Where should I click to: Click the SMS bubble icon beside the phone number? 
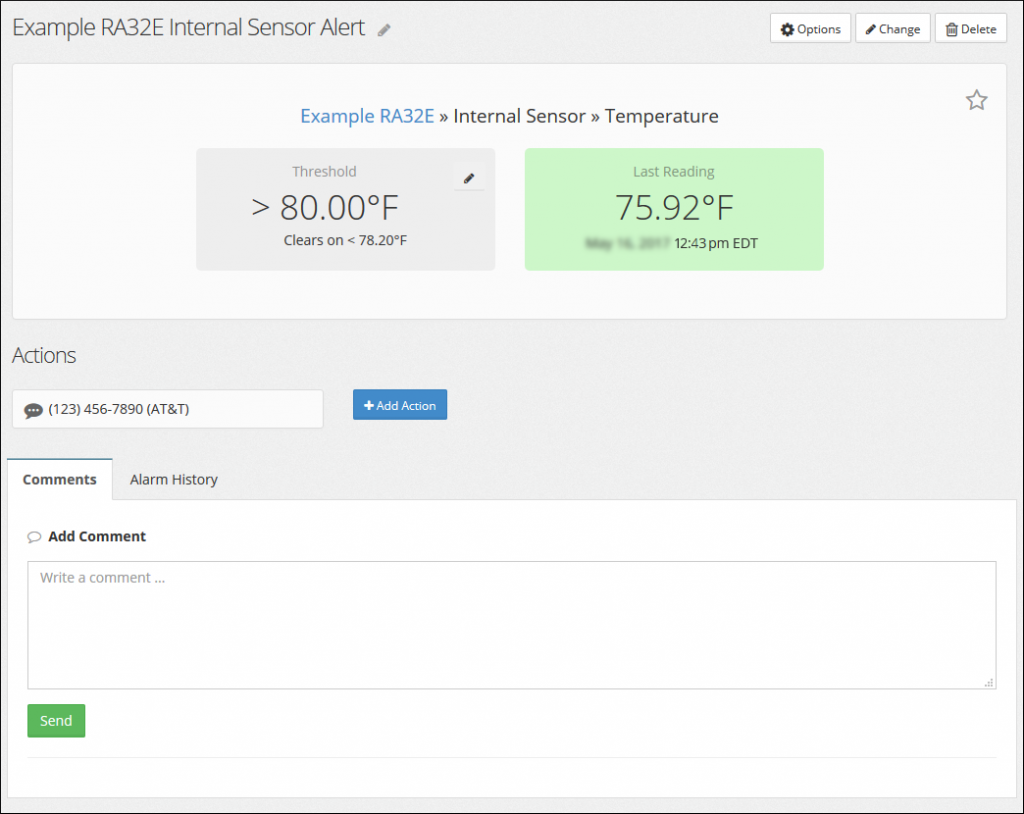(x=33, y=410)
